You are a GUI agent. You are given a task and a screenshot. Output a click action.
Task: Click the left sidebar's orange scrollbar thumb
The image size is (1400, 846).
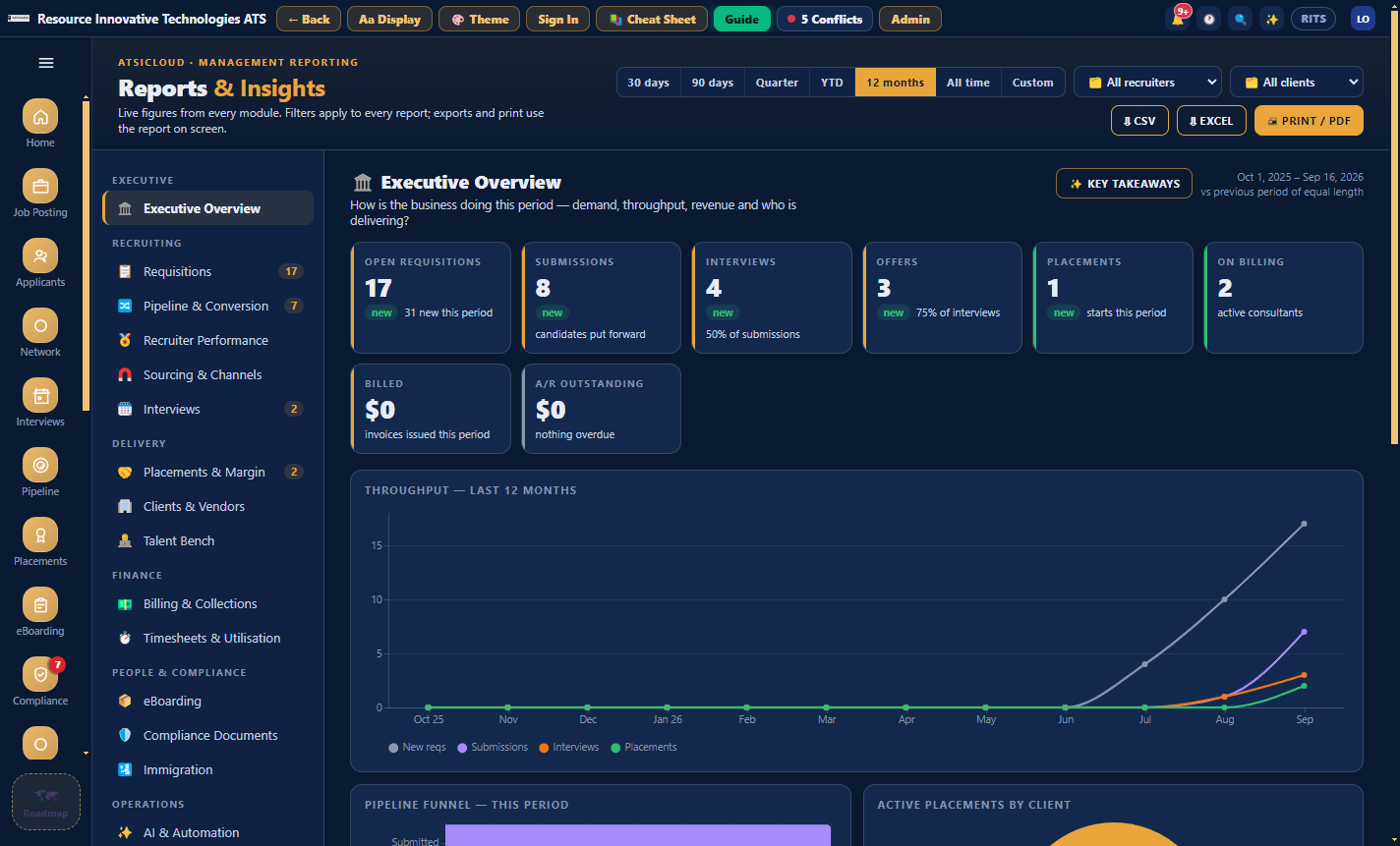tap(86, 255)
